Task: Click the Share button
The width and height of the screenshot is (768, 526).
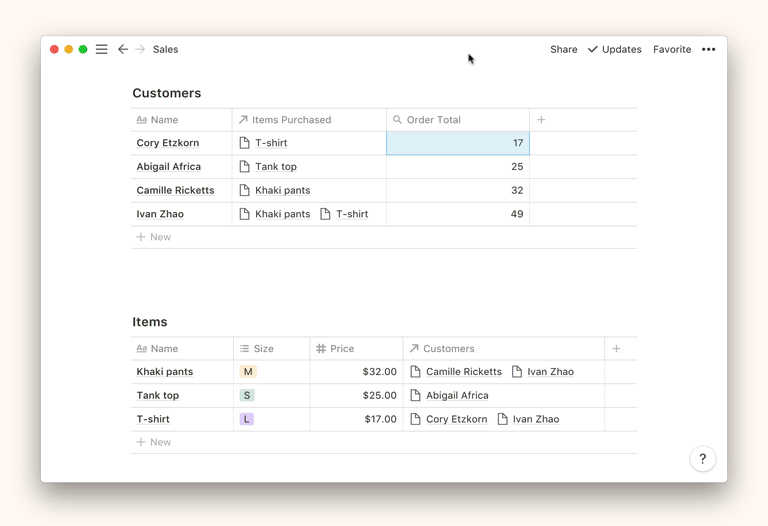Action: (x=563, y=49)
